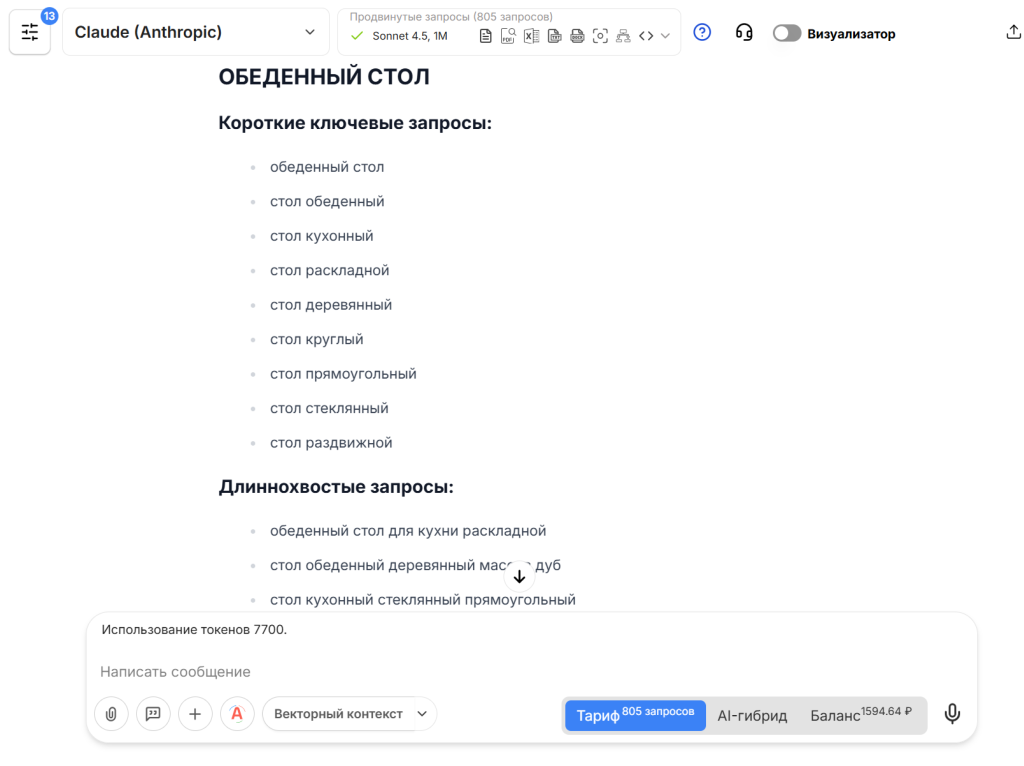The height and width of the screenshot is (766, 1024).
Task: Open the toolbar chevron for more export options
Action: (665, 35)
